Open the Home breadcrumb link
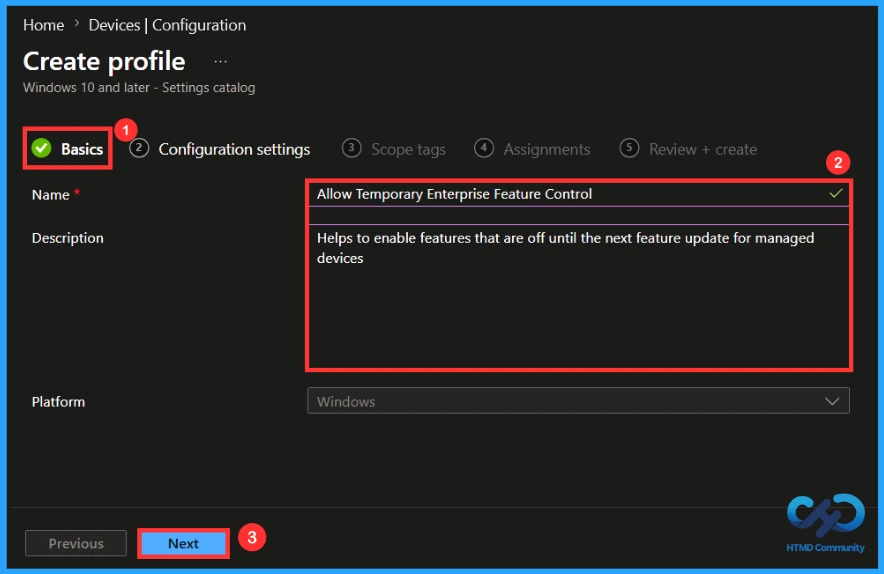This screenshot has width=884, height=574. (43, 25)
